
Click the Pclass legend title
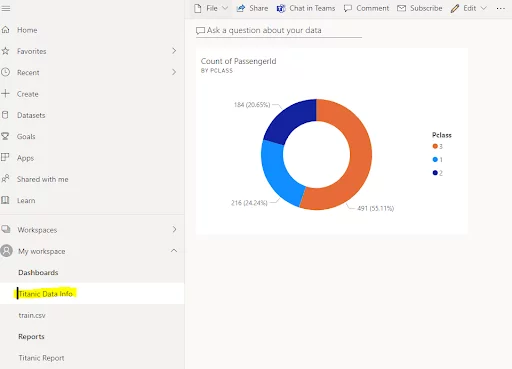442,135
